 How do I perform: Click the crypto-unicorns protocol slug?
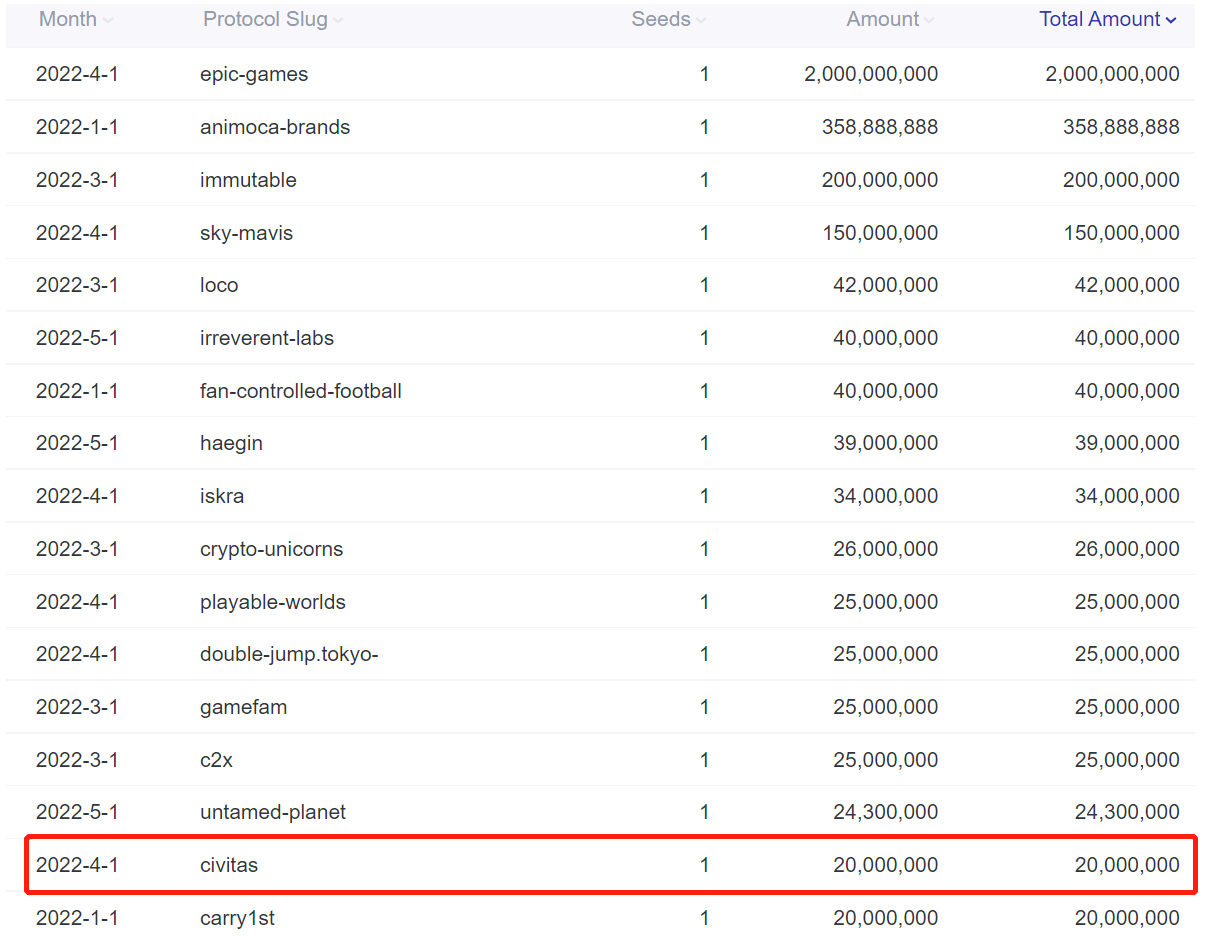273,548
